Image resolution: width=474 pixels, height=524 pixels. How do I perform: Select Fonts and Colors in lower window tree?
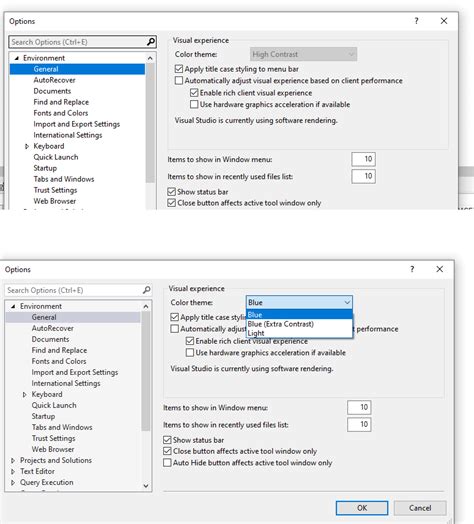point(59,361)
